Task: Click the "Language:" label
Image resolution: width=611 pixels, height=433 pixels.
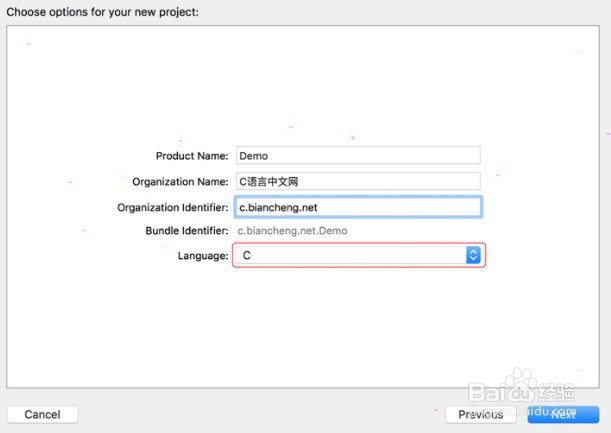Action: pyautogui.click(x=203, y=256)
